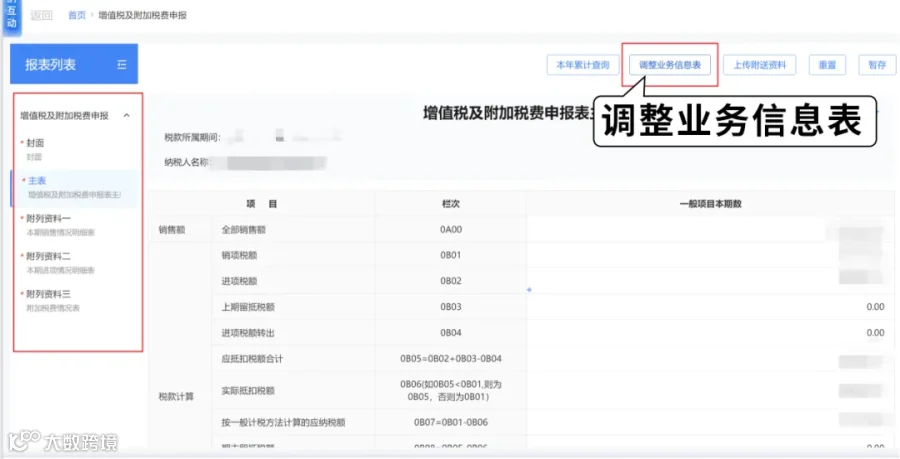Image resolution: width=900 pixels, height=459 pixels.
Task: Click 增值税及附加税费申报 in the breadcrumb
Action: point(142,15)
